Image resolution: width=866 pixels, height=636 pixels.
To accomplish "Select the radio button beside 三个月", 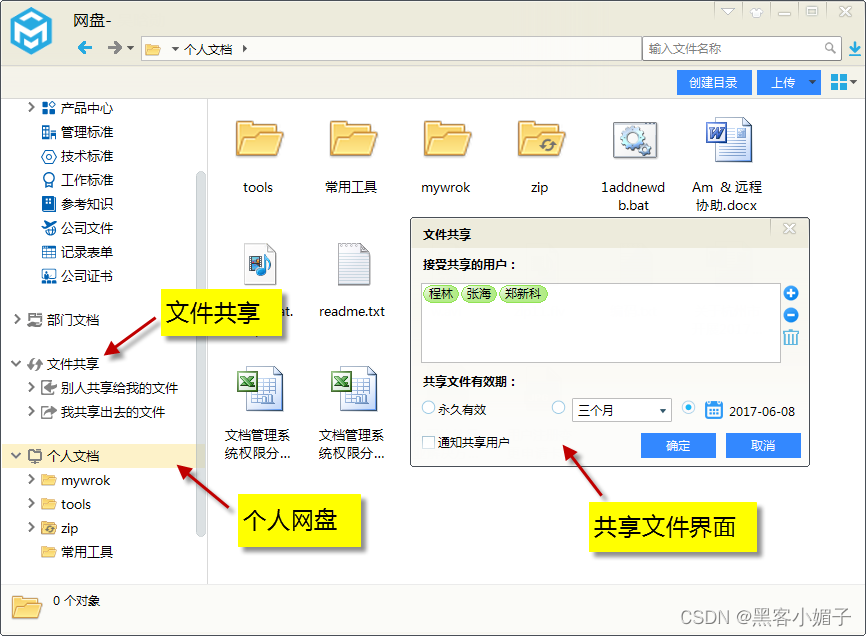I will (x=558, y=408).
